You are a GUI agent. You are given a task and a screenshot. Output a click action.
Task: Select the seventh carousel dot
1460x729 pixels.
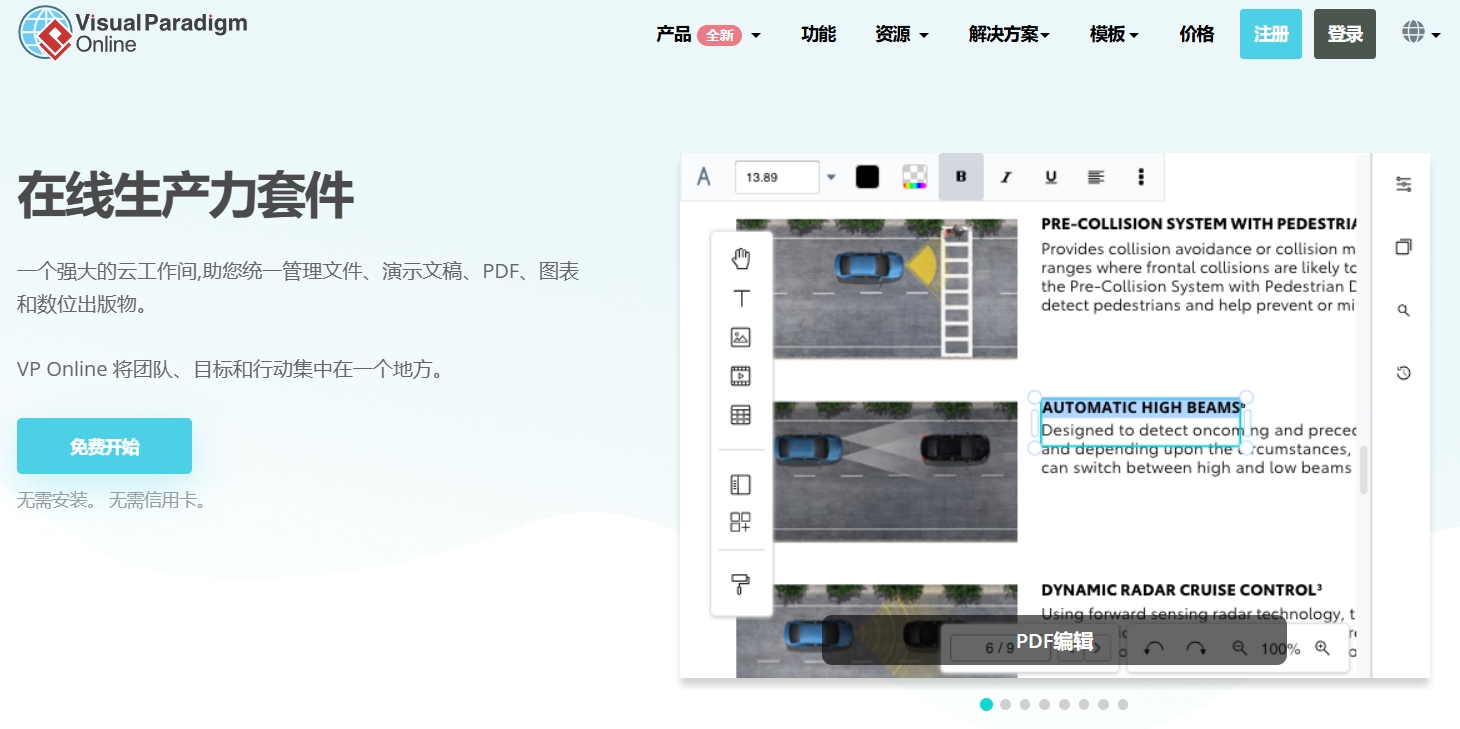point(1103,704)
